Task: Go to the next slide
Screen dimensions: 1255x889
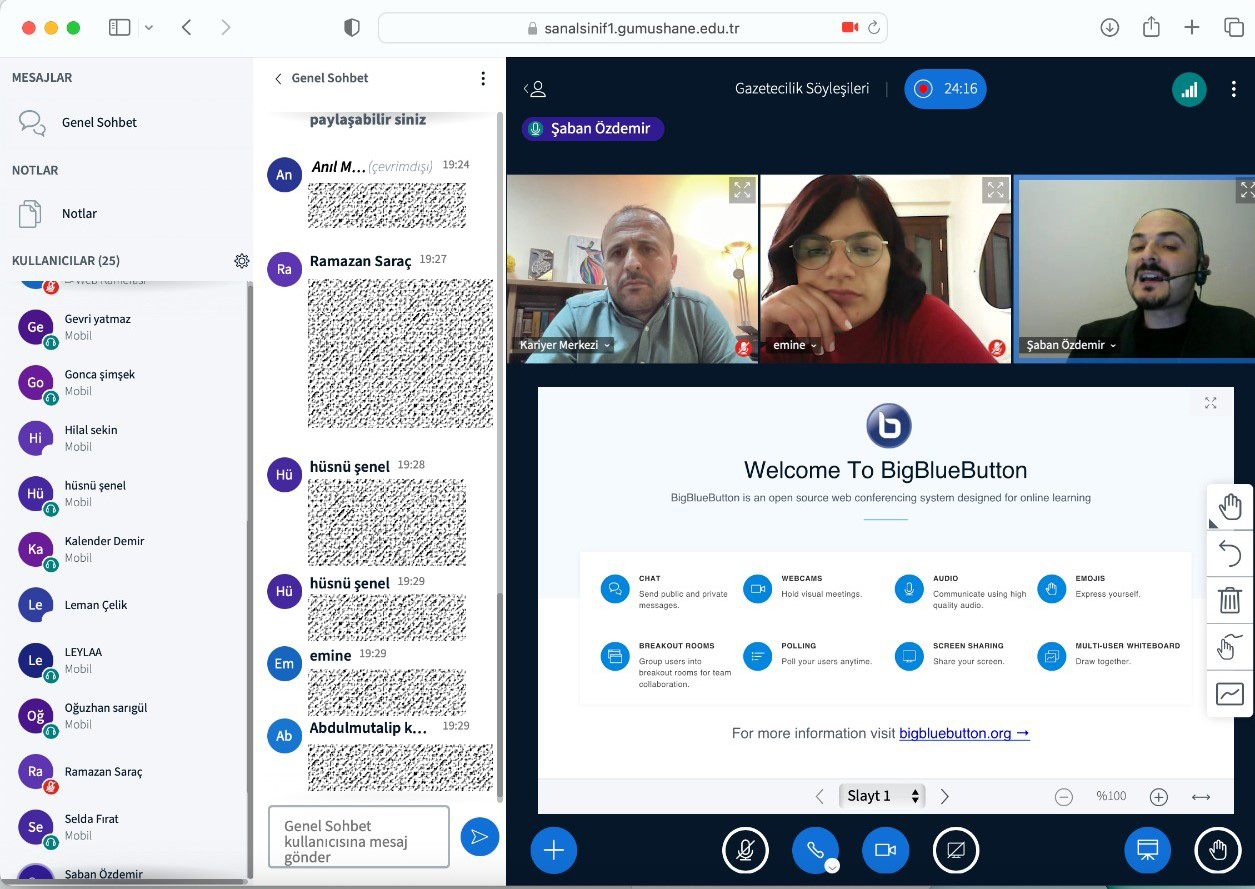Action: click(x=945, y=797)
